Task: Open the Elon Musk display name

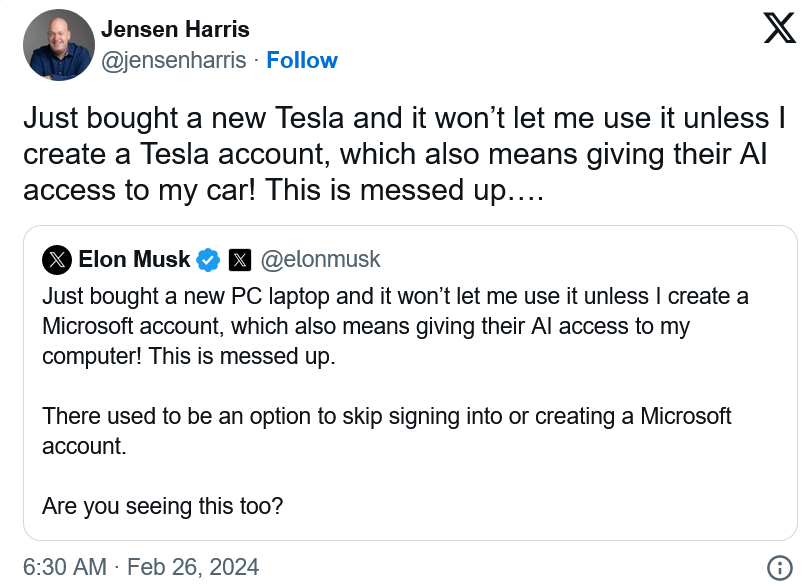Action: click(x=133, y=260)
